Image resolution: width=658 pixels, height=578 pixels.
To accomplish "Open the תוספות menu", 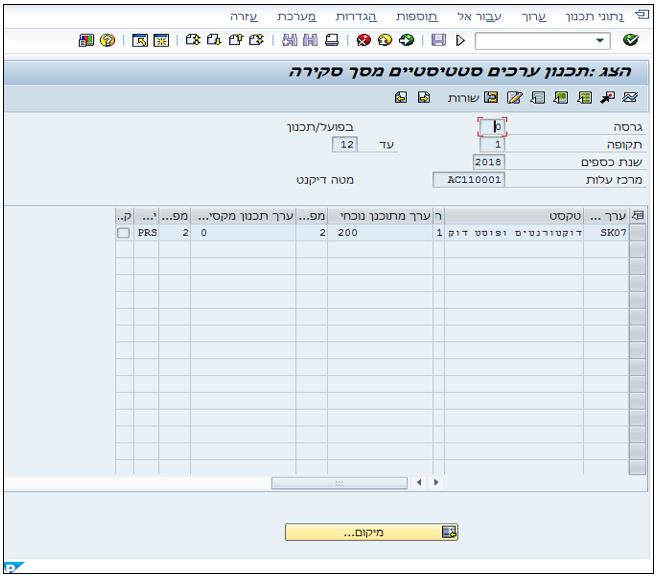I will (417, 16).
